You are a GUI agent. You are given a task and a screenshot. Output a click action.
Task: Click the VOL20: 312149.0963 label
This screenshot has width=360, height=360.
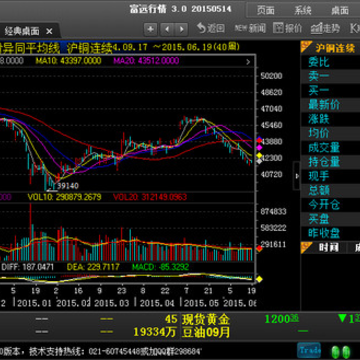(150, 197)
